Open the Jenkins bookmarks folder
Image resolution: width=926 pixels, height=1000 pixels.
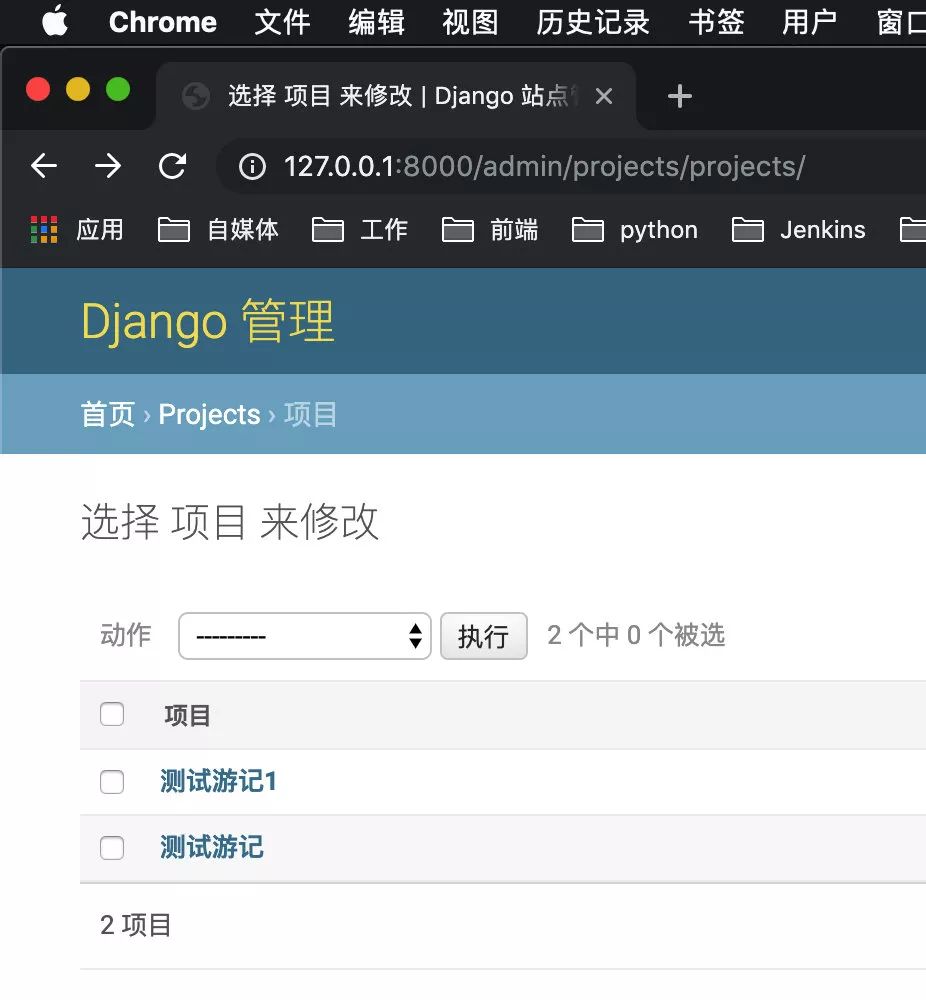799,230
